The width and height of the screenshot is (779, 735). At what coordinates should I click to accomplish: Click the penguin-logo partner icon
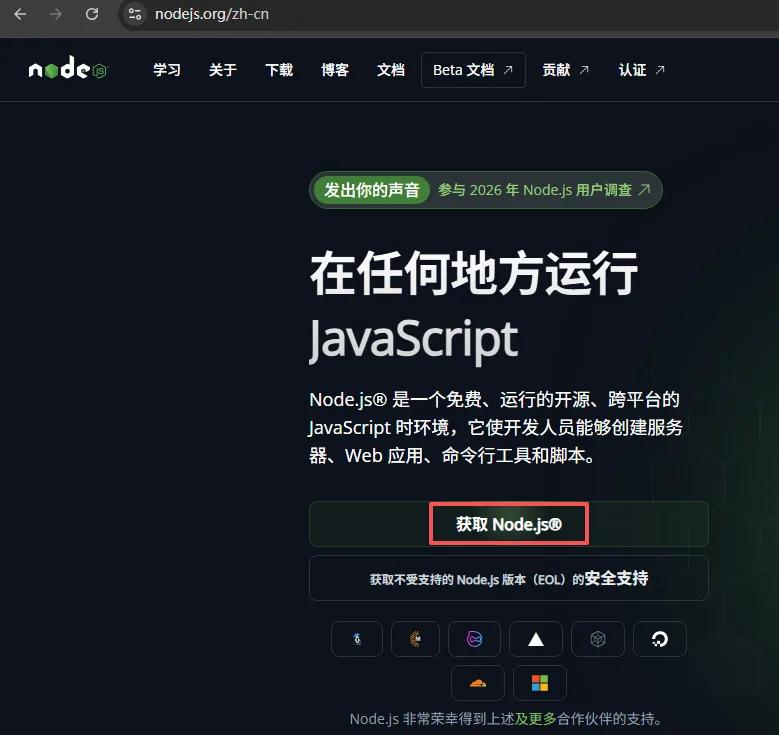tap(357, 639)
